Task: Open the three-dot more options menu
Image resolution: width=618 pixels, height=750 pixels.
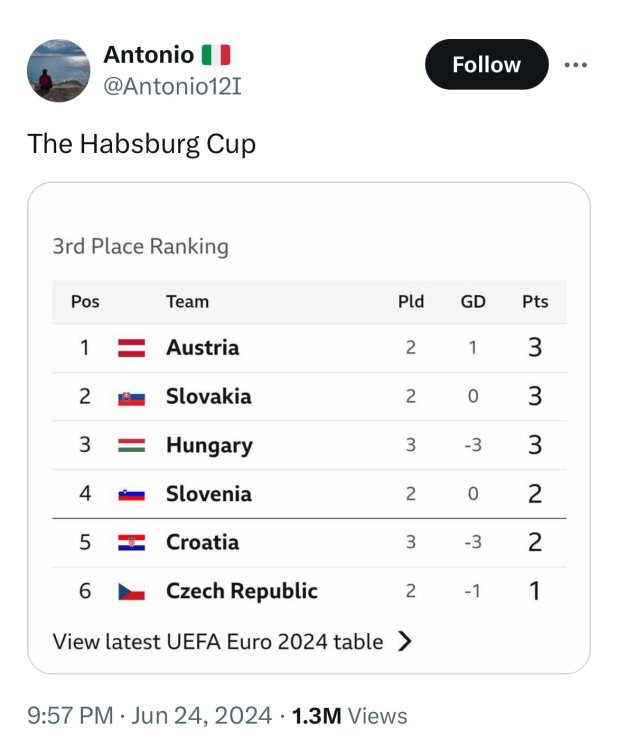Action: [x=575, y=65]
